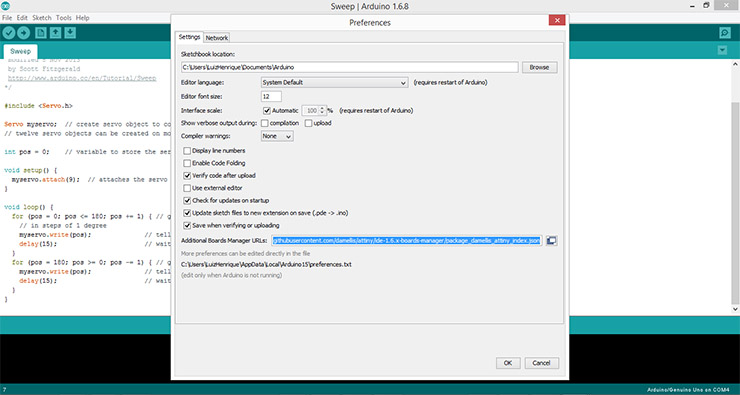Open the Help menu
The width and height of the screenshot is (740, 395).
coord(83,18)
